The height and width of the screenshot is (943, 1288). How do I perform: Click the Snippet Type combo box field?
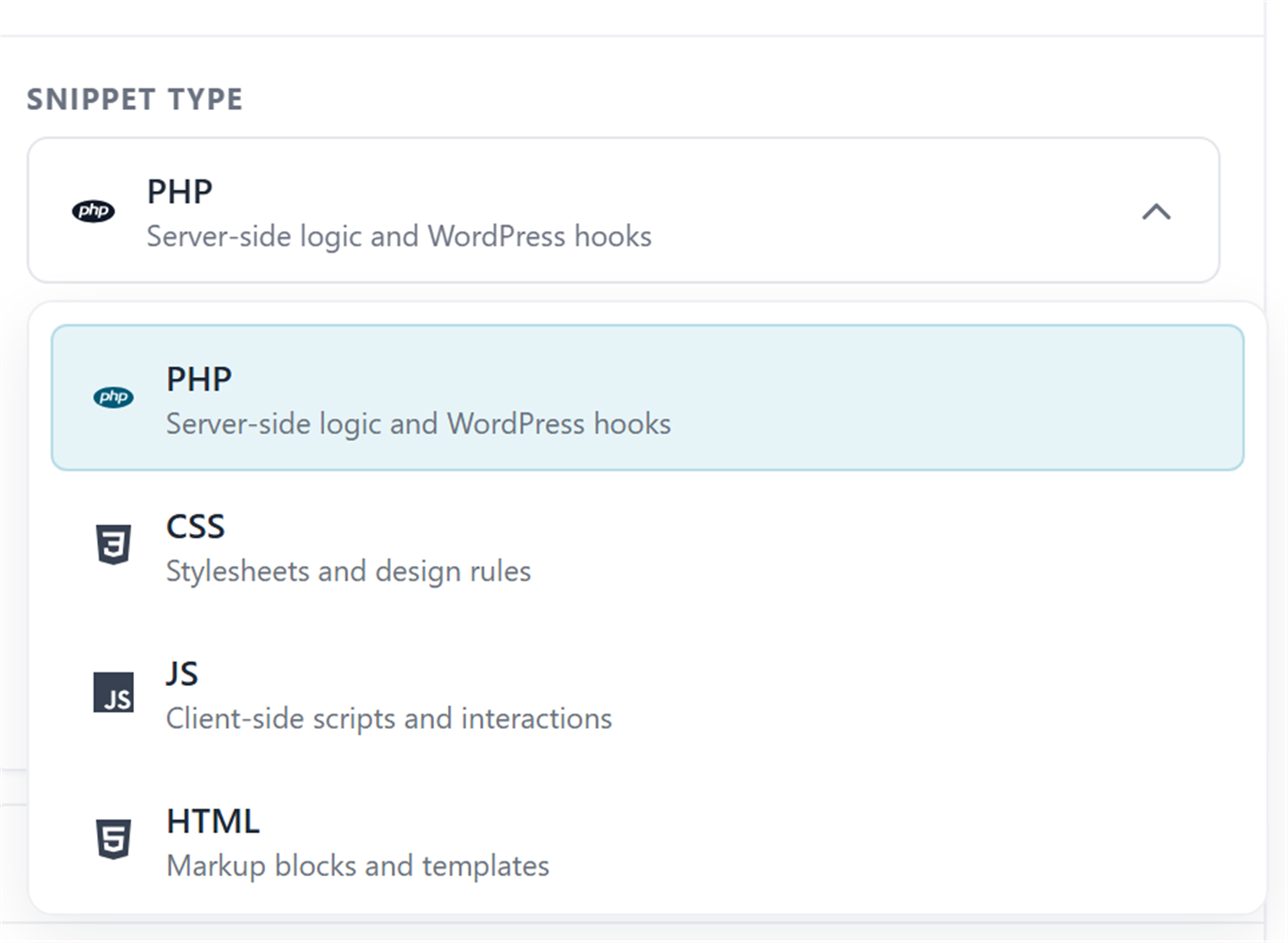623,211
